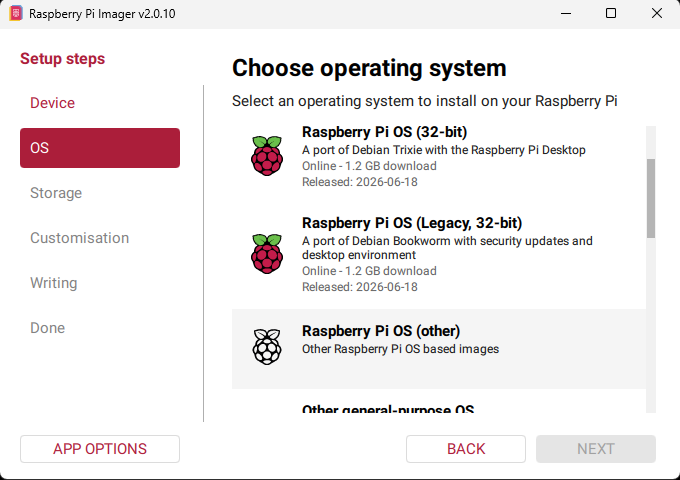
Task: Click 'A port of Debian Bookworm' description text
Action: coord(447,248)
